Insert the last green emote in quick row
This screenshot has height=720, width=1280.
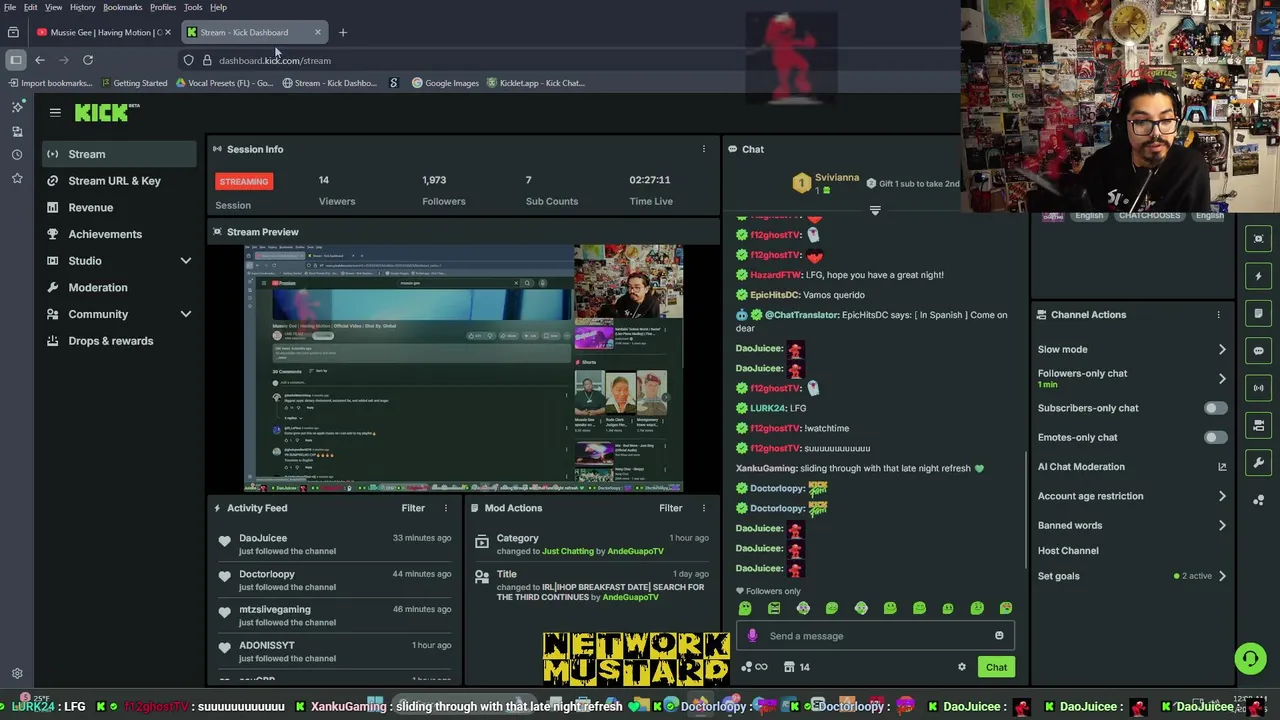coord(1006,608)
